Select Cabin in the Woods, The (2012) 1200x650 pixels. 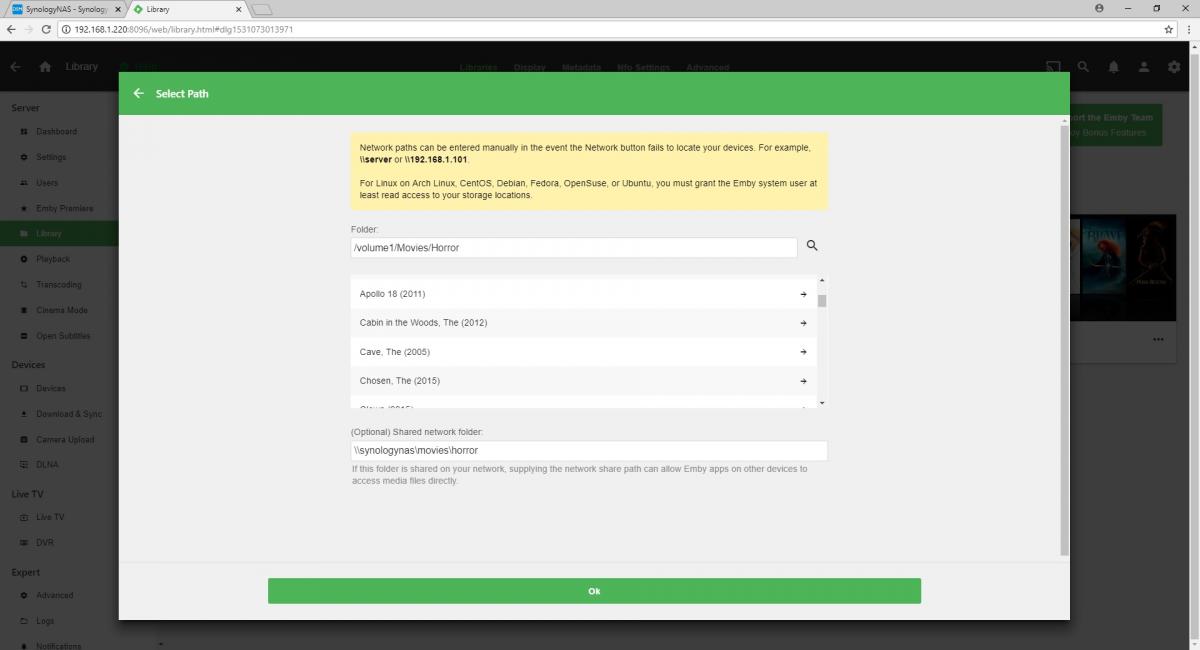tap(583, 323)
